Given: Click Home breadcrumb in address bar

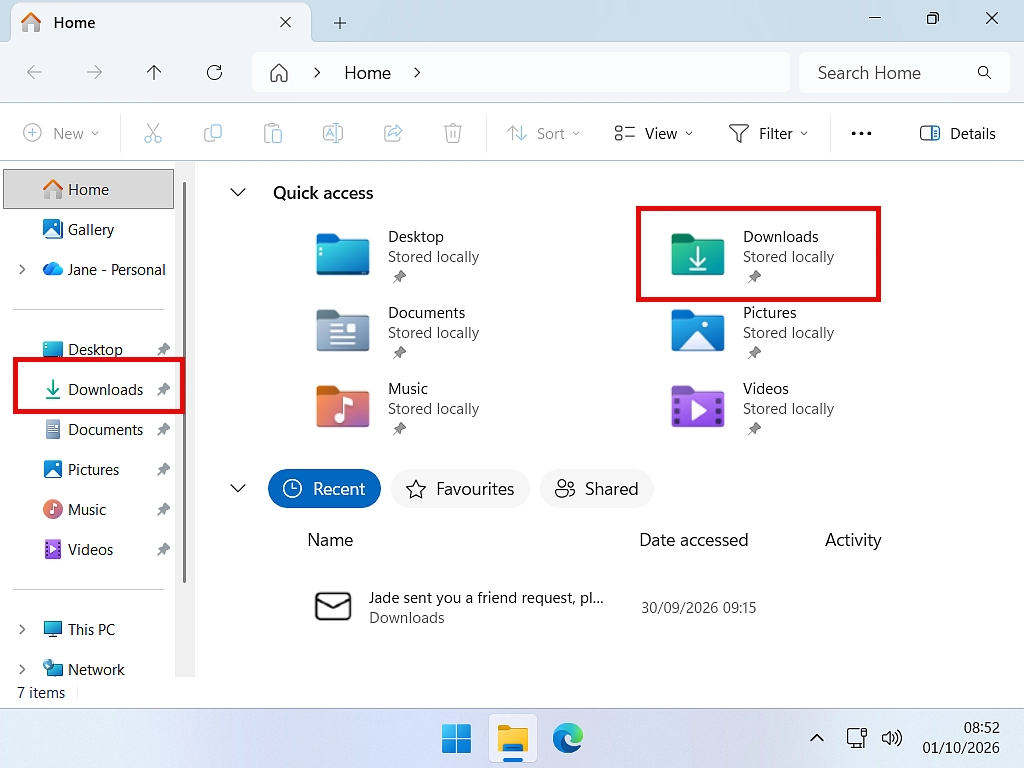Looking at the screenshot, I should 368,72.
